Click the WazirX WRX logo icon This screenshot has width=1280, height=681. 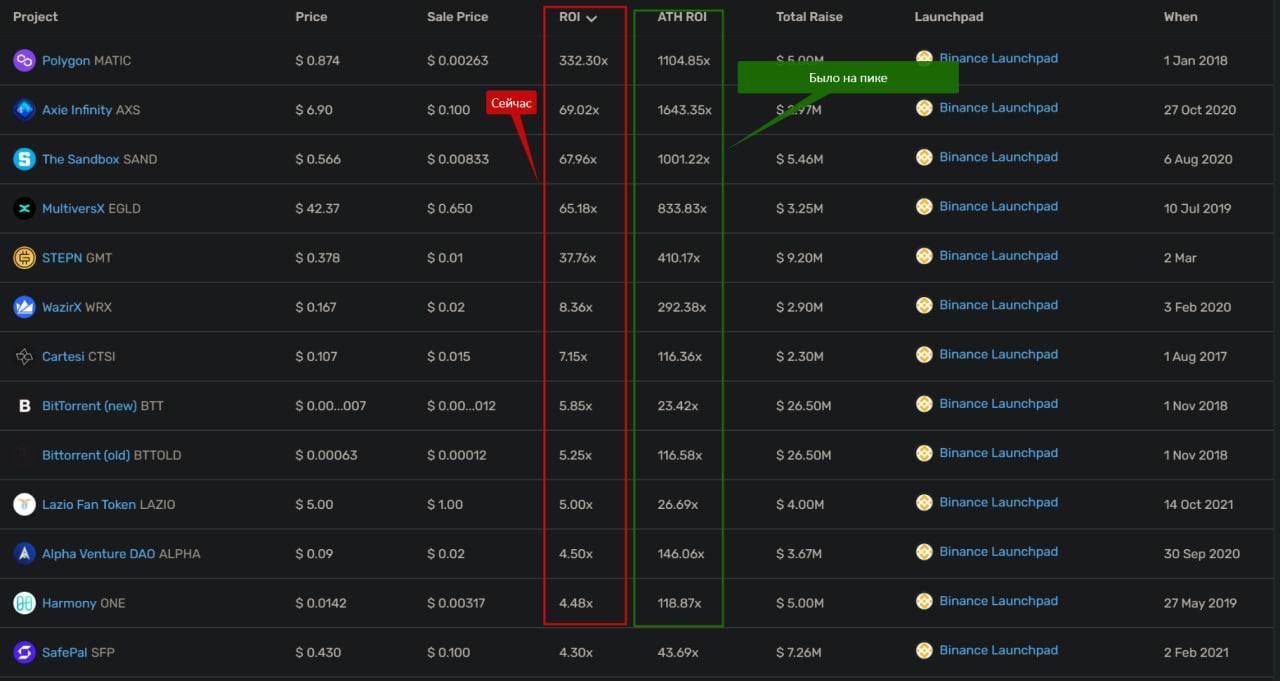coord(24,307)
